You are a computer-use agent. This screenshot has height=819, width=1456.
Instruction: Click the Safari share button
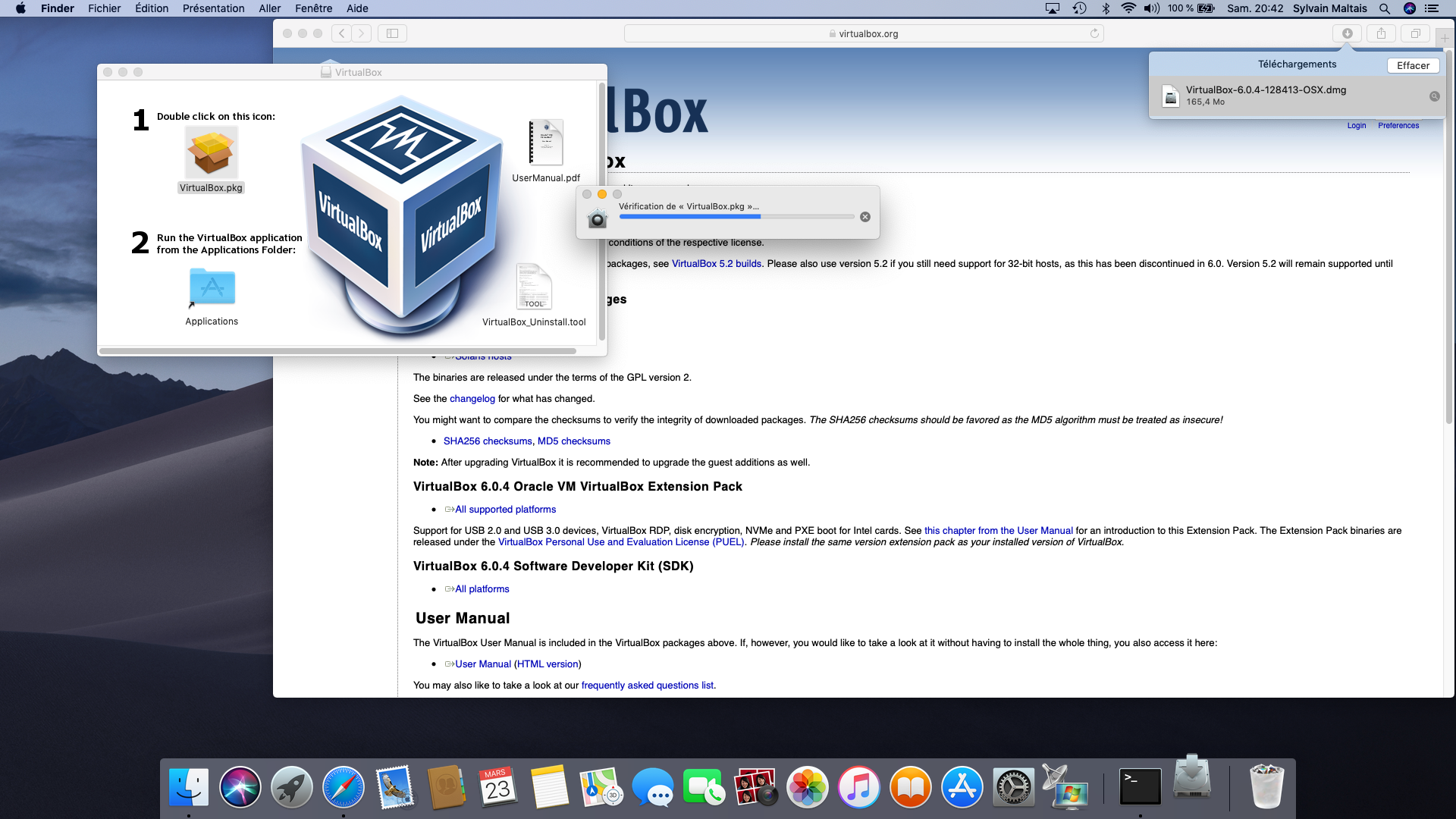coord(1381,33)
